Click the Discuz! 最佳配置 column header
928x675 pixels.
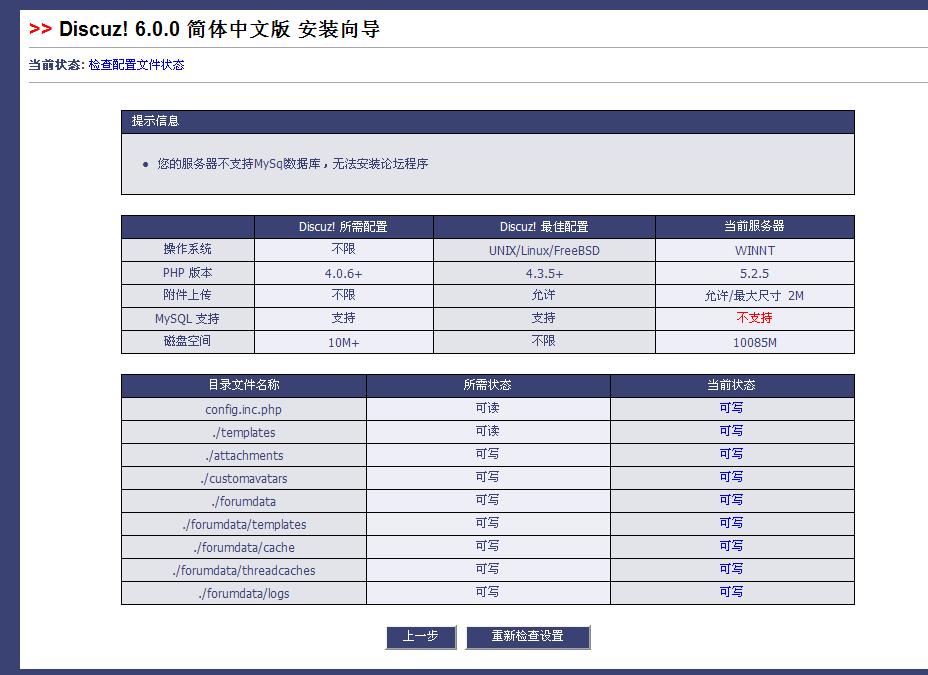(x=544, y=227)
